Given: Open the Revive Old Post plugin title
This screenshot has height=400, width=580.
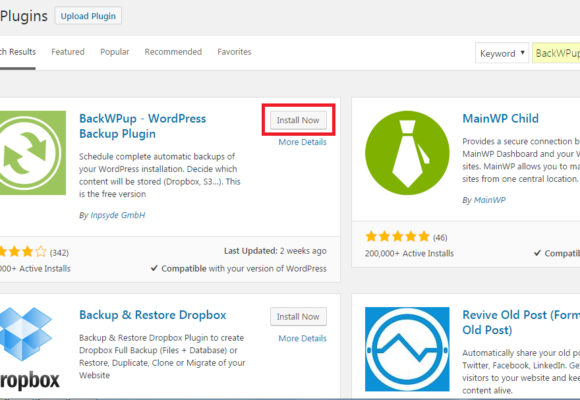Looking at the screenshot, I should (521, 322).
